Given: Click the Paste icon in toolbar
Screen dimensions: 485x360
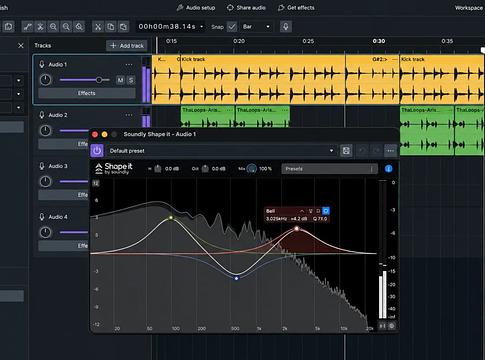Looking at the screenshot, I should coord(123,27).
